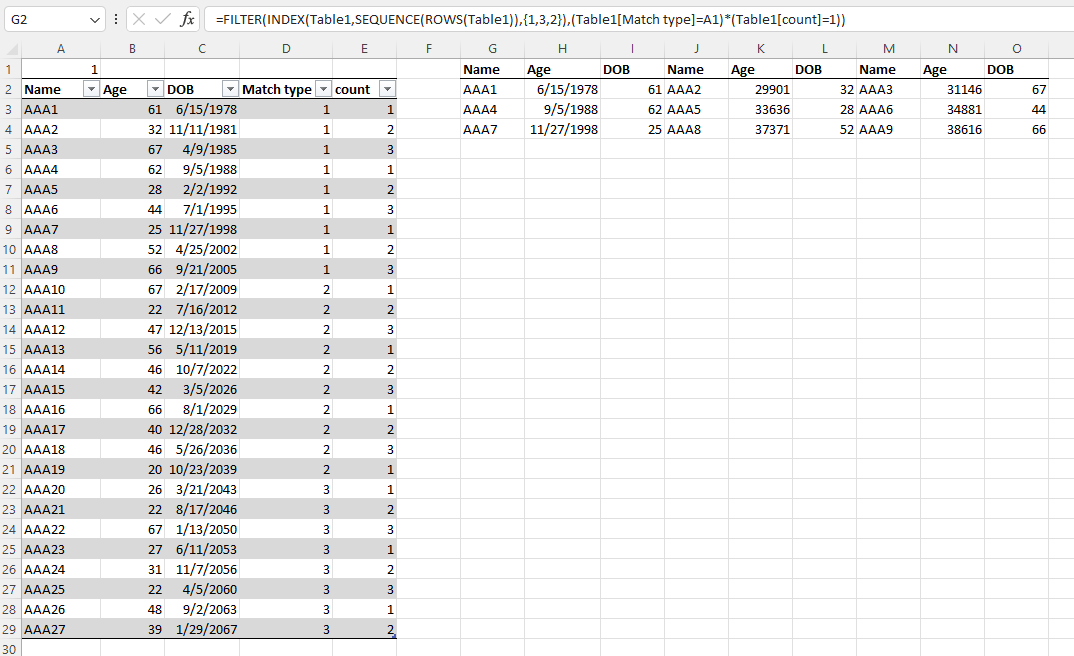Image resolution: width=1074 pixels, height=656 pixels.
Task: Select the cell showing 31146
Action: (953, 90)
